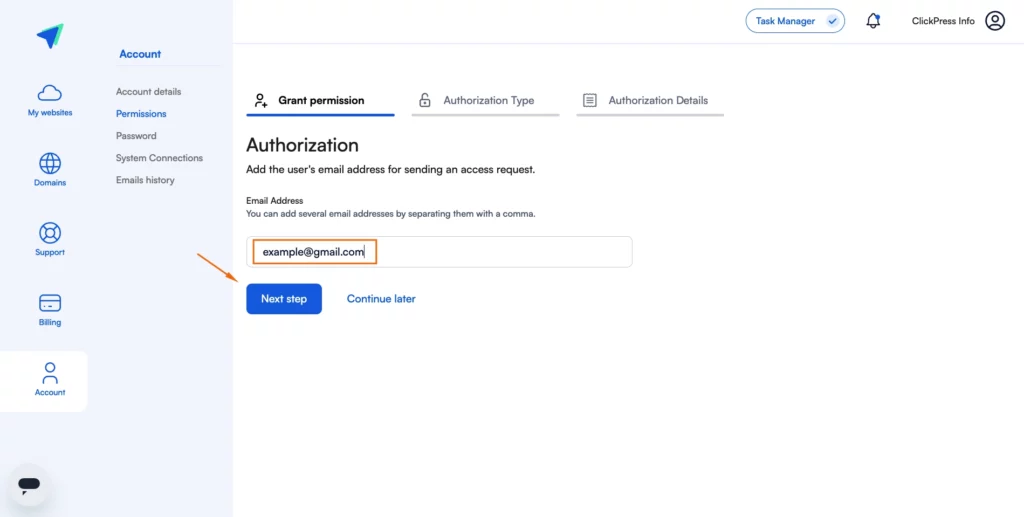Click the Next step button

[x=284, y=299]
